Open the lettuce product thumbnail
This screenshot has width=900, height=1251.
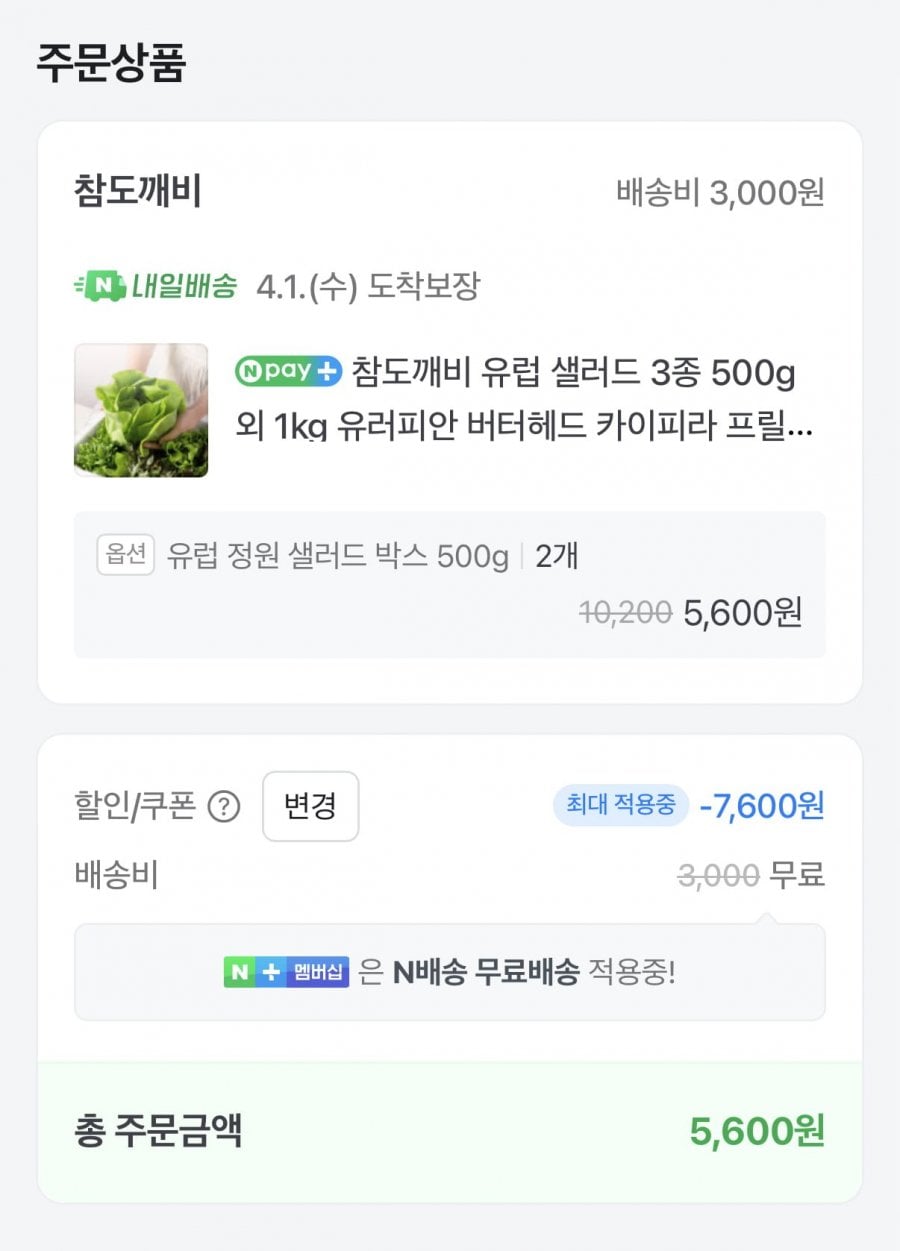[141, 410]
